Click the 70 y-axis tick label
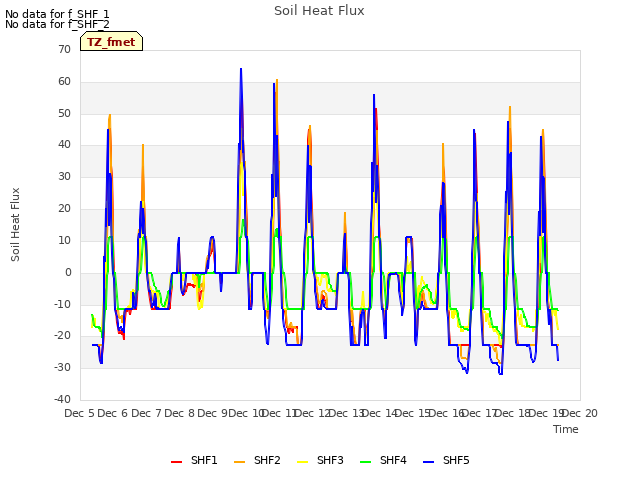Screen dimensions: 640x480 coord(64,49)
